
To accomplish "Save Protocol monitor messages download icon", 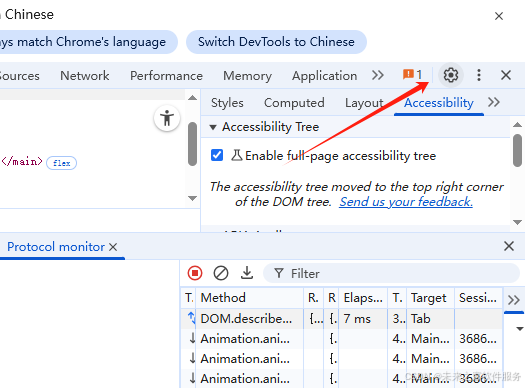I will 247,273.
